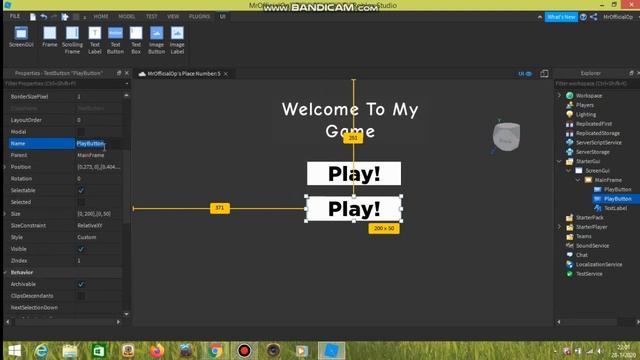
Task: Toggle the Archivable checkbox
Action: click(81, 284)
